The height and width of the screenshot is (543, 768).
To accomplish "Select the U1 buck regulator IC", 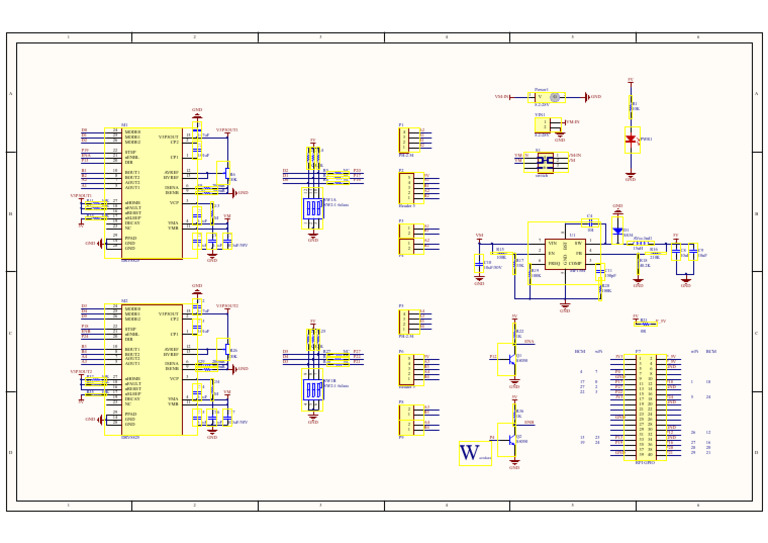I will pos(565,254).
